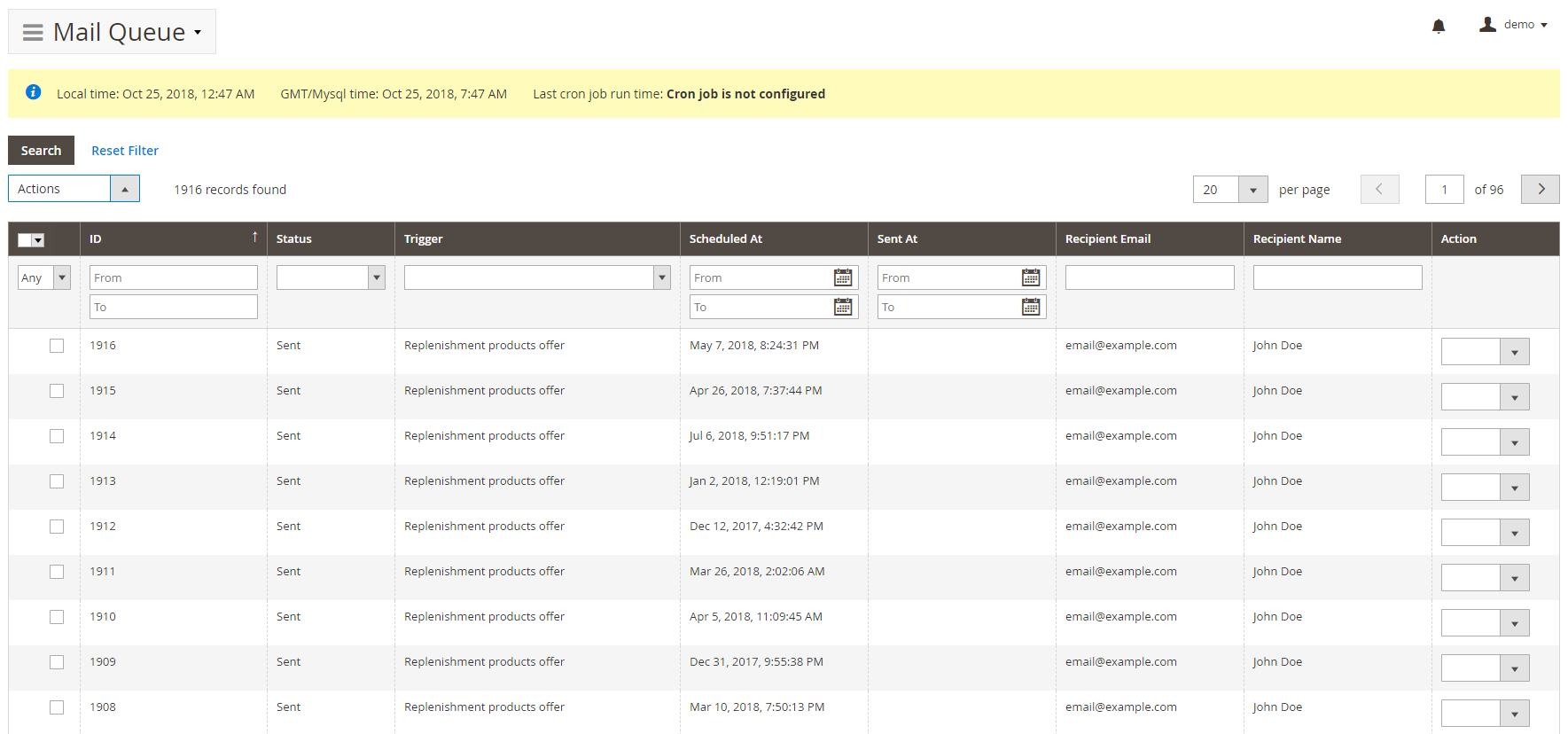Viewport: 1568px width, 734px height.
Task: Open Action dropdown for row 1911
Action: pos(1485,578)
